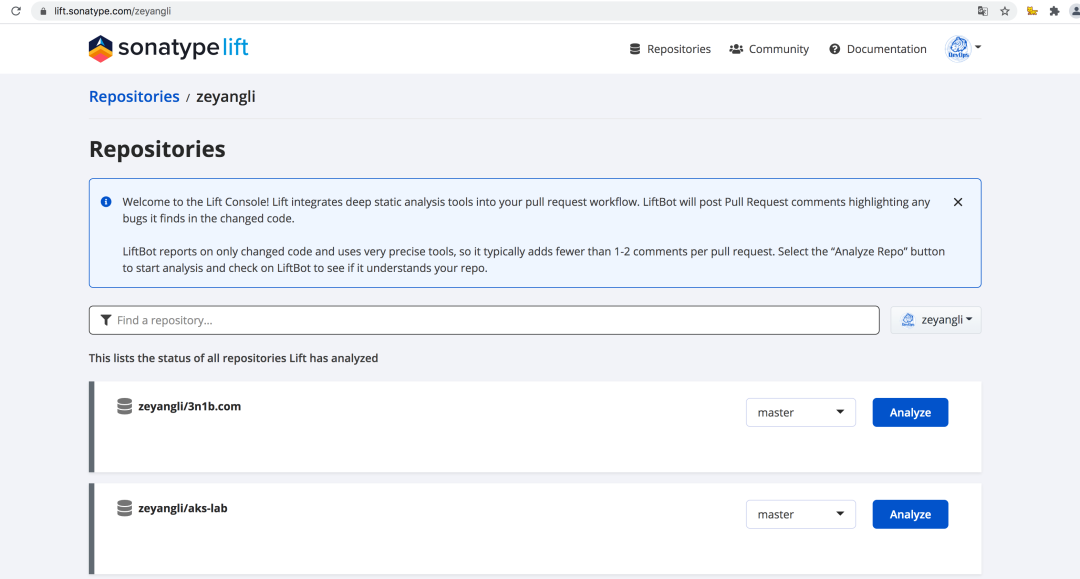The width and height of the screenshot is (1080, 579).
Task: Click the Sonatype Lift logo
Action: point(168,48)
